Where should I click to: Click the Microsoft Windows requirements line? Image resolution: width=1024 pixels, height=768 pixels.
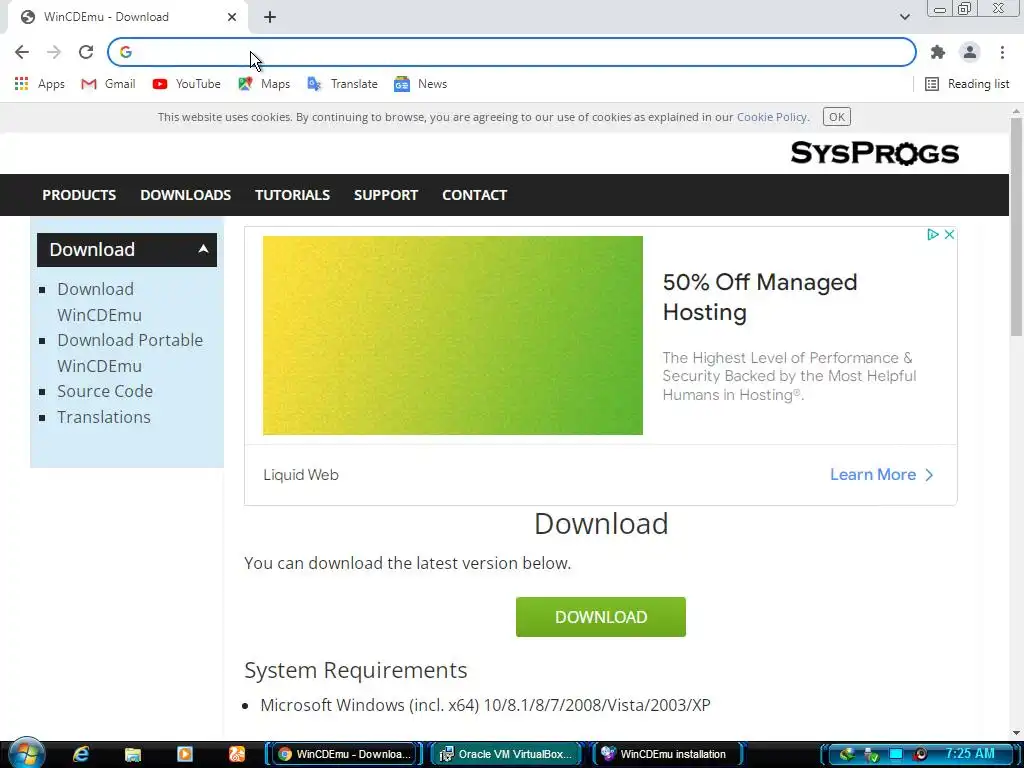click(x=485, y=705)
